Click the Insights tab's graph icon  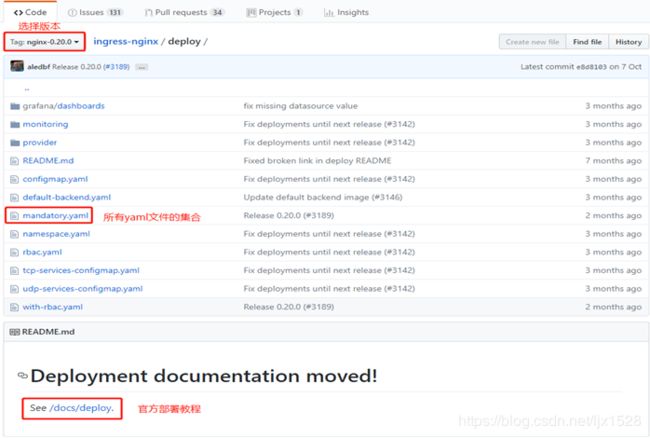tap(329, 13)
